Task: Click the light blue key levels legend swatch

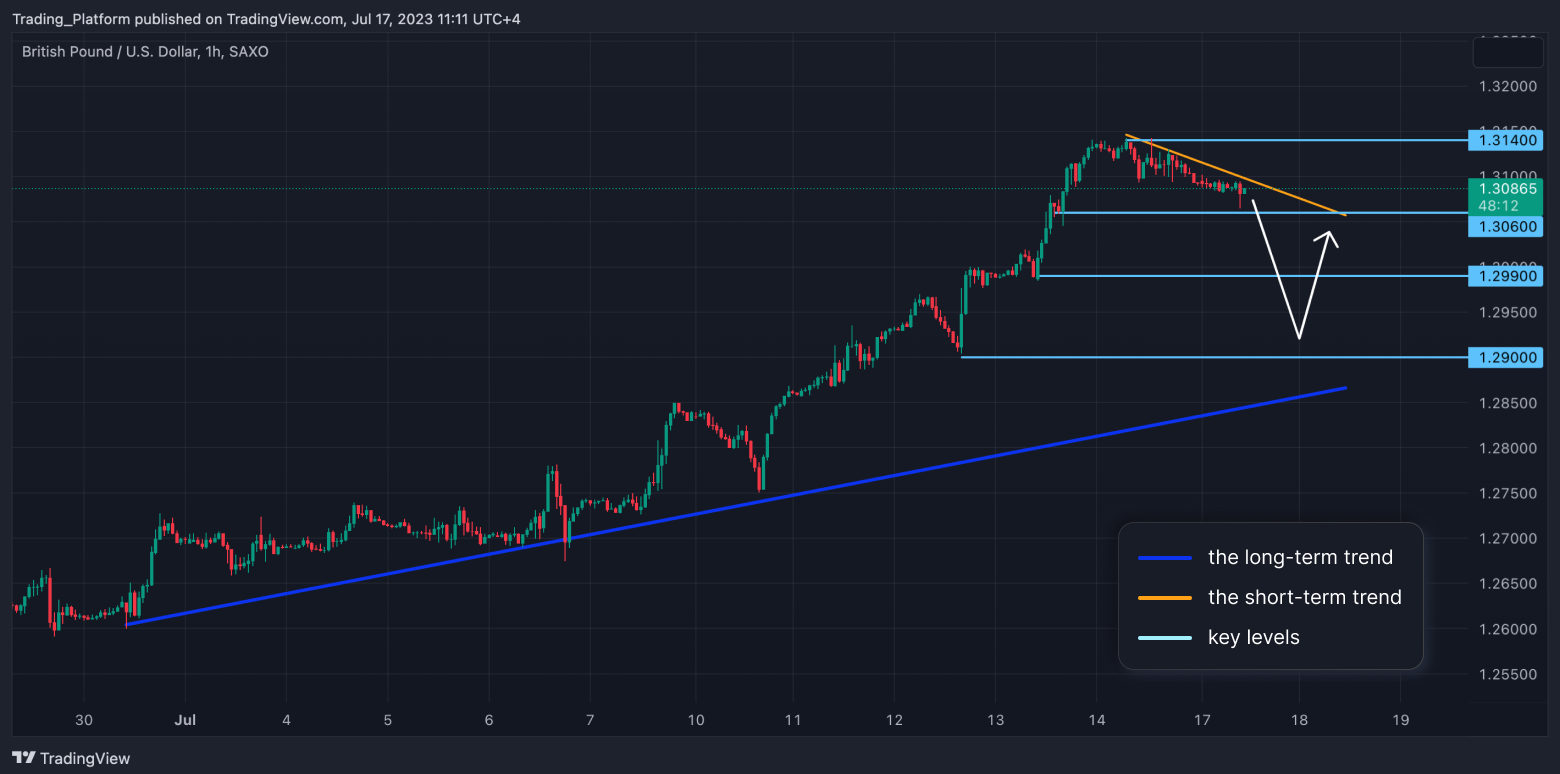Action: point(1165,638)
